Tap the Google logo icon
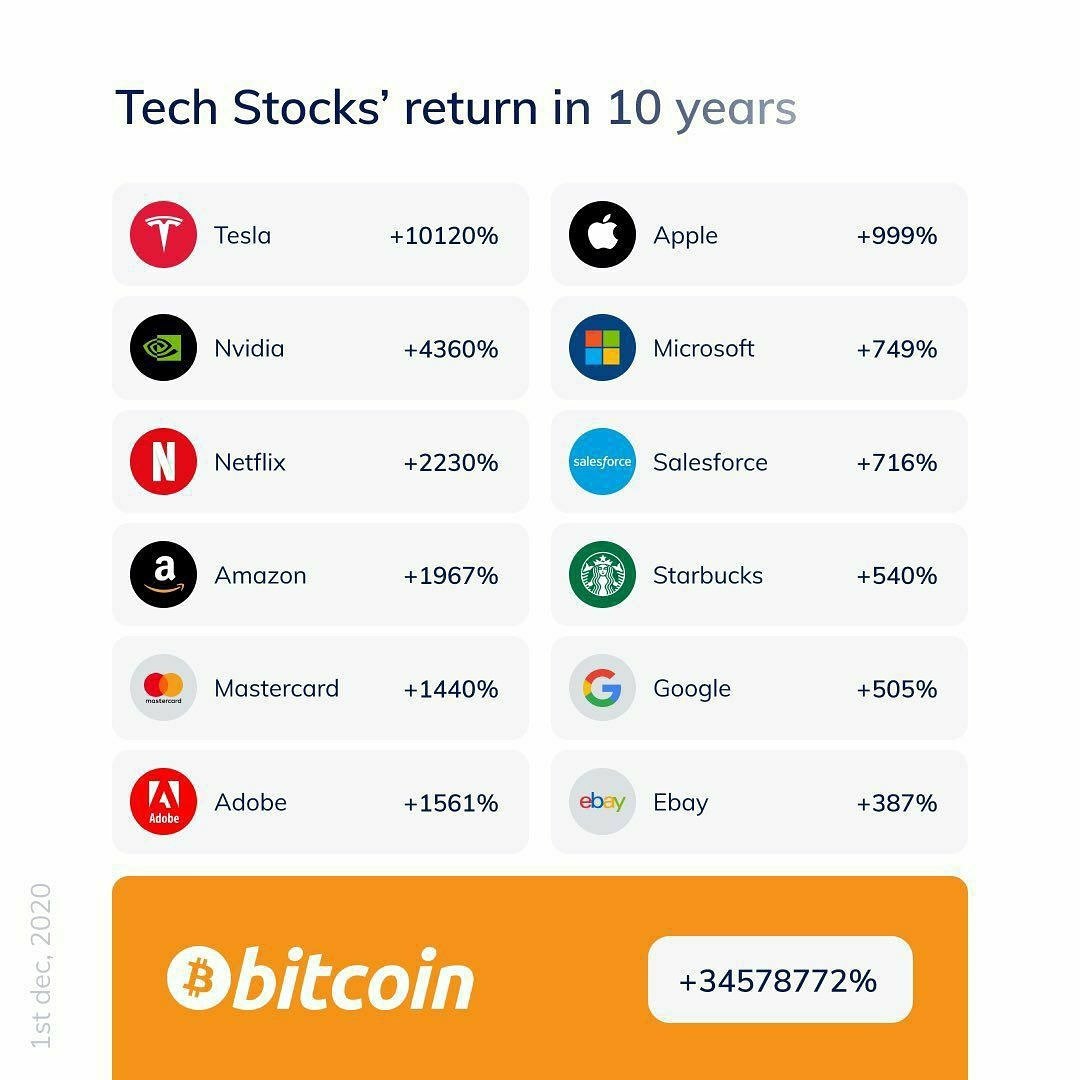 point(602,688)
